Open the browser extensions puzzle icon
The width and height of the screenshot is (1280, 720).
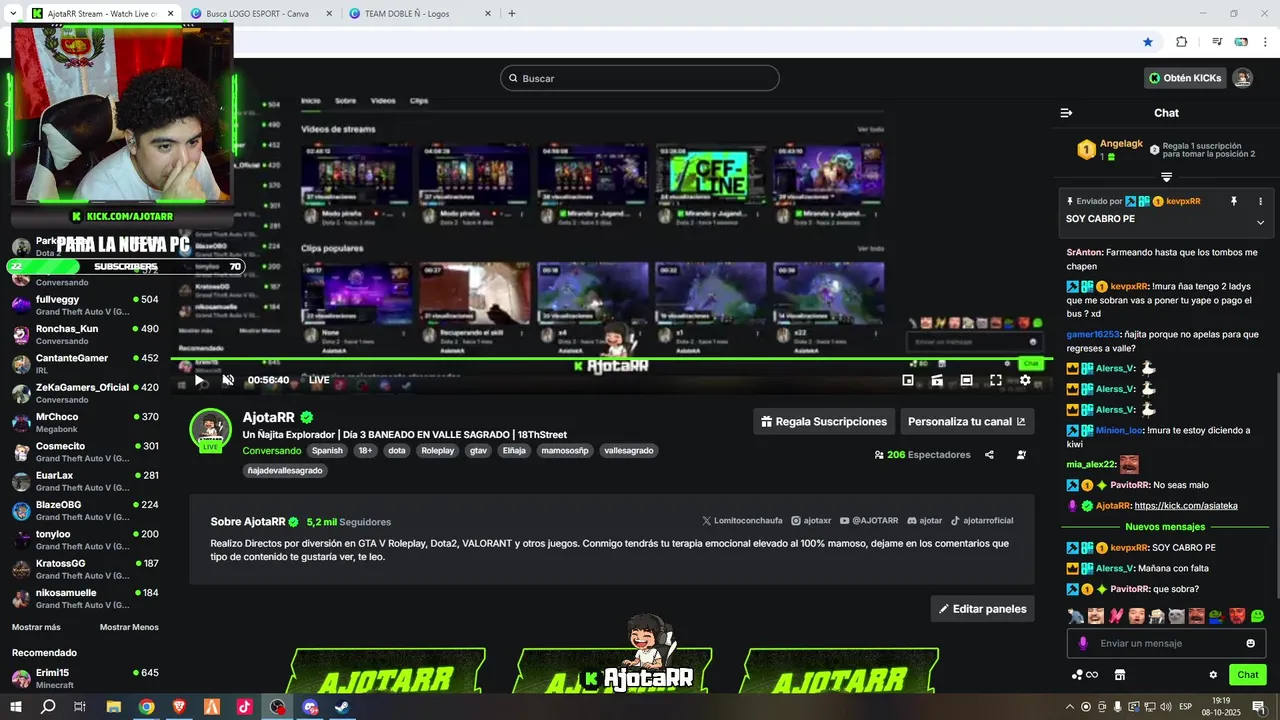point(1181,42)
